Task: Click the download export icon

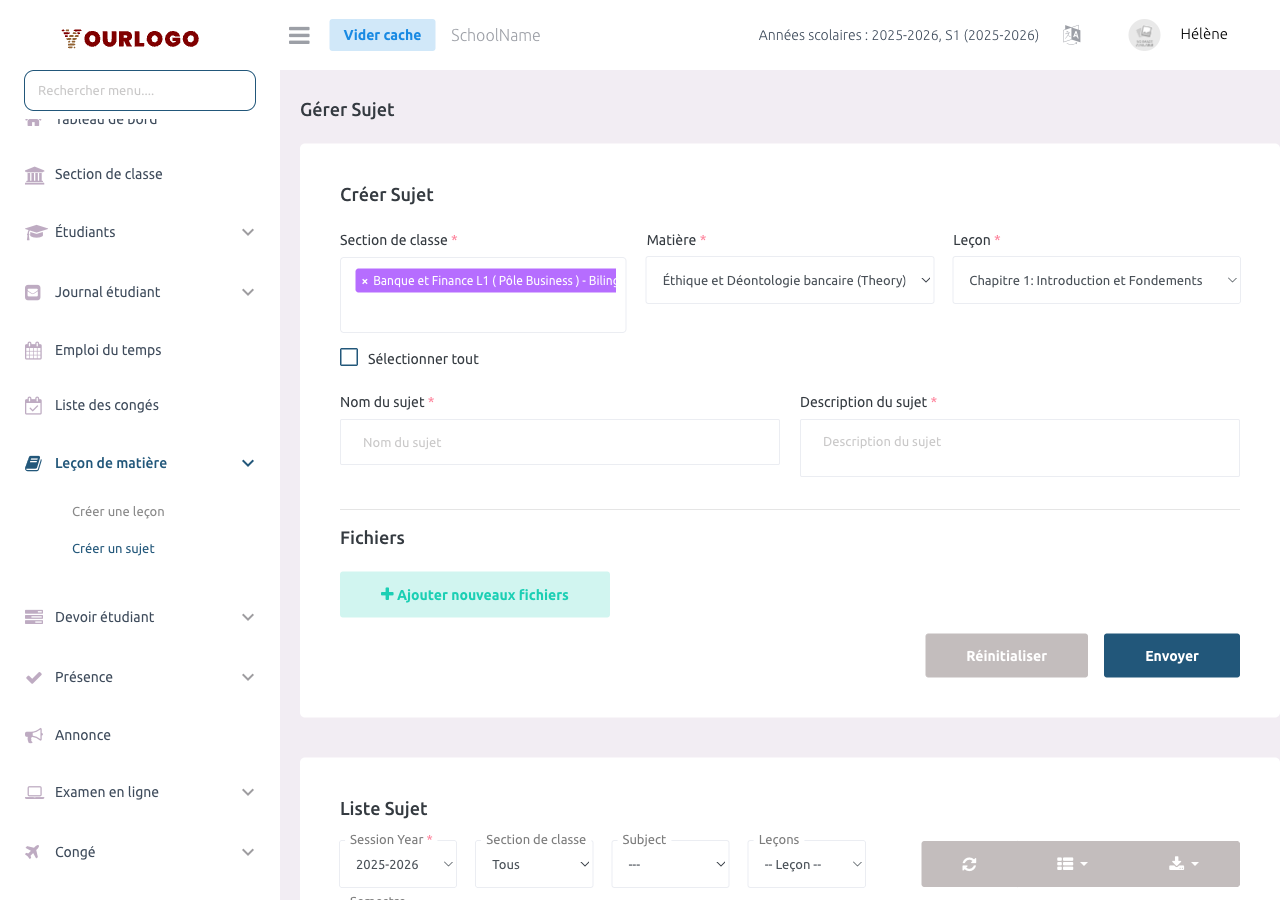Action: point(1183,864)
